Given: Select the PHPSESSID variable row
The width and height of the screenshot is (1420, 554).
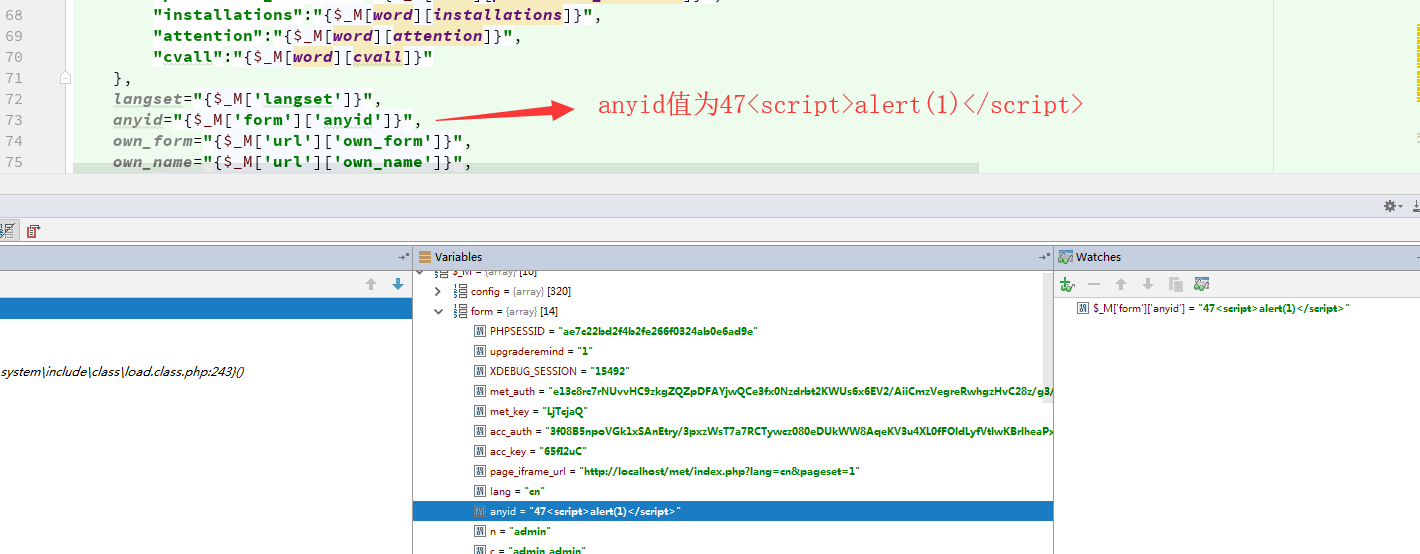Looking at the screenshot, I should pyautogui.click(x=732, y=331).
